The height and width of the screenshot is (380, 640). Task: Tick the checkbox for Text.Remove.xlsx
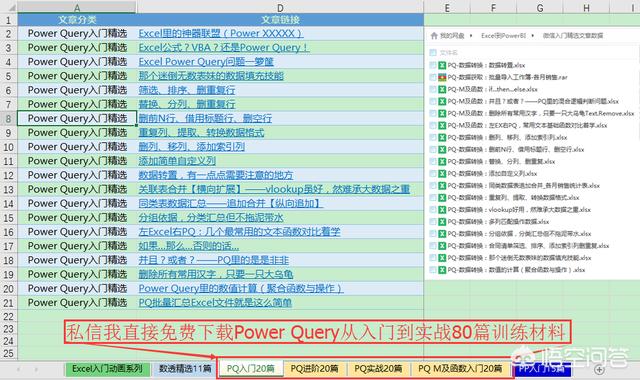[x=433, y=113]
